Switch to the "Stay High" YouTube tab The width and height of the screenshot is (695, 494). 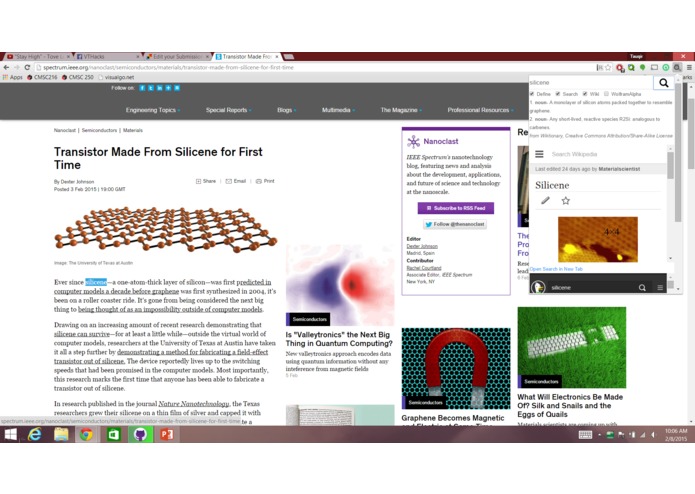tap(38, 57)
